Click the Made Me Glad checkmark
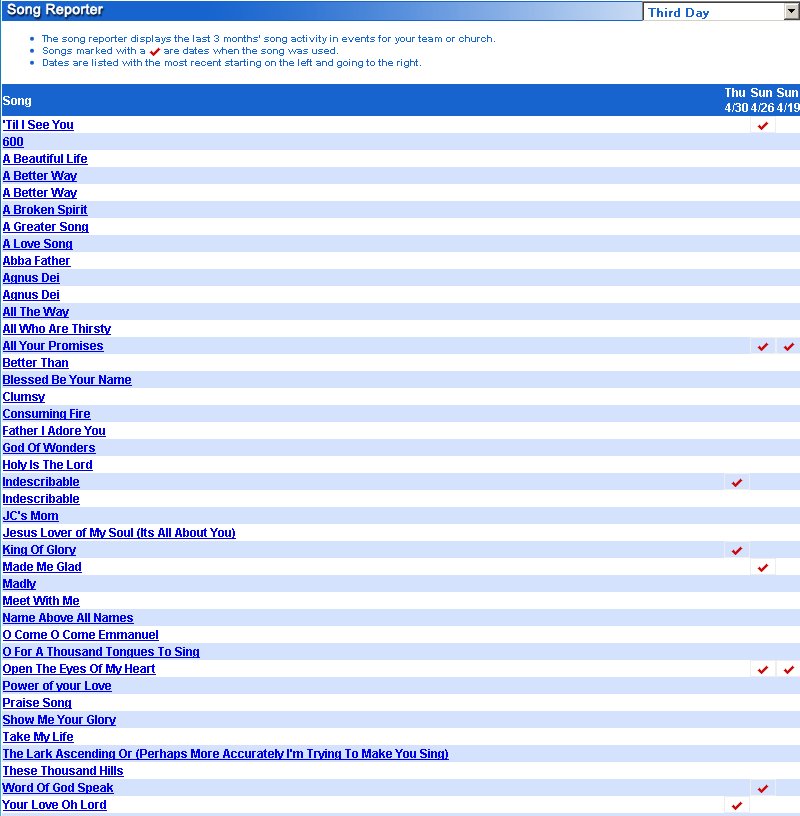800x816 pixels. 763,568
